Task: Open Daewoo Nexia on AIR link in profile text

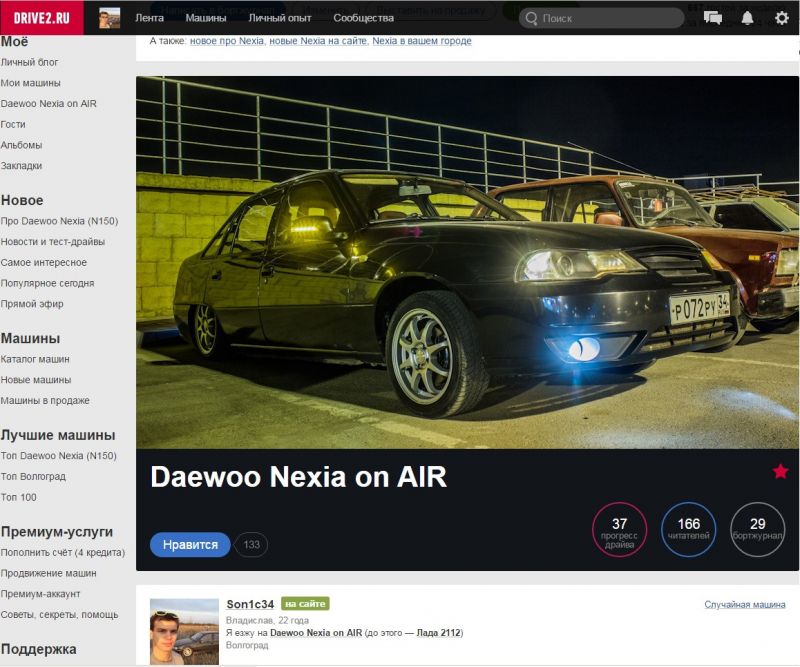Action: pyautogui.click(x=316, y=633)
